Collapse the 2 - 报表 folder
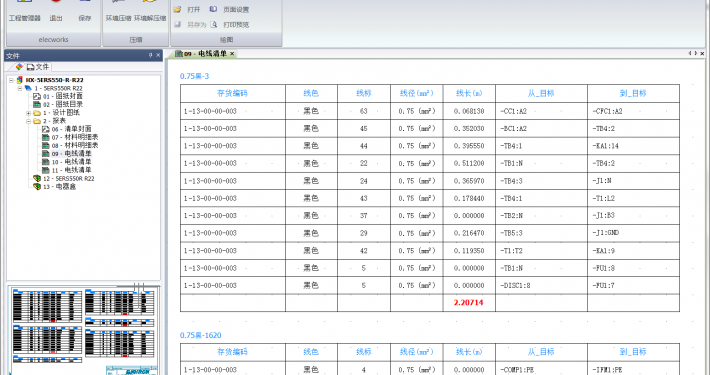710x375 pixels. point(29,121)
